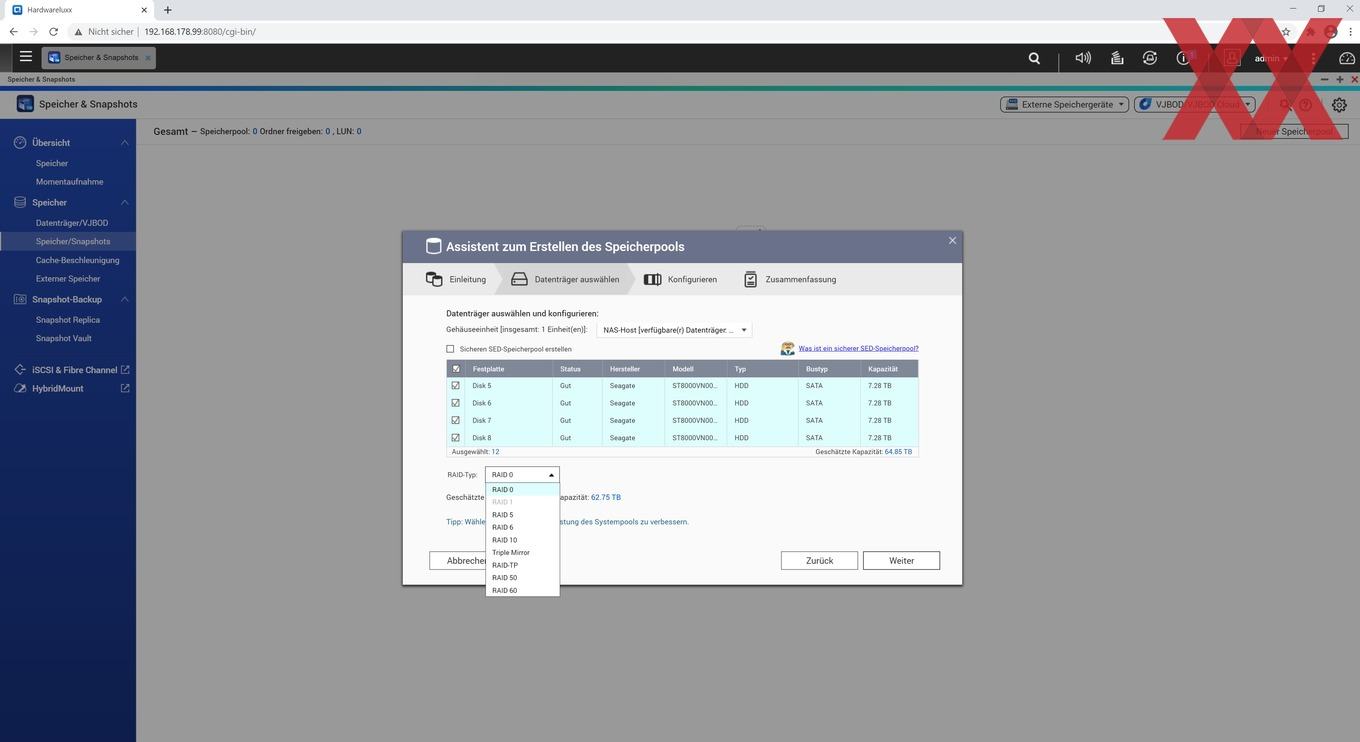
Task: Select RAID-TP in the list
Action: (x=522, y=565)
